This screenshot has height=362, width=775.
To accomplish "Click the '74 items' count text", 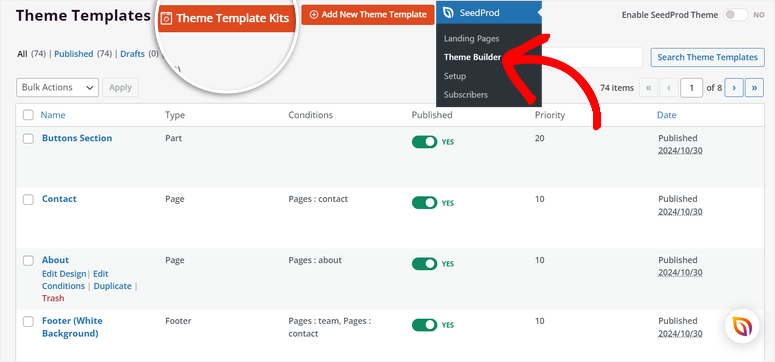I will pos(617,88).
